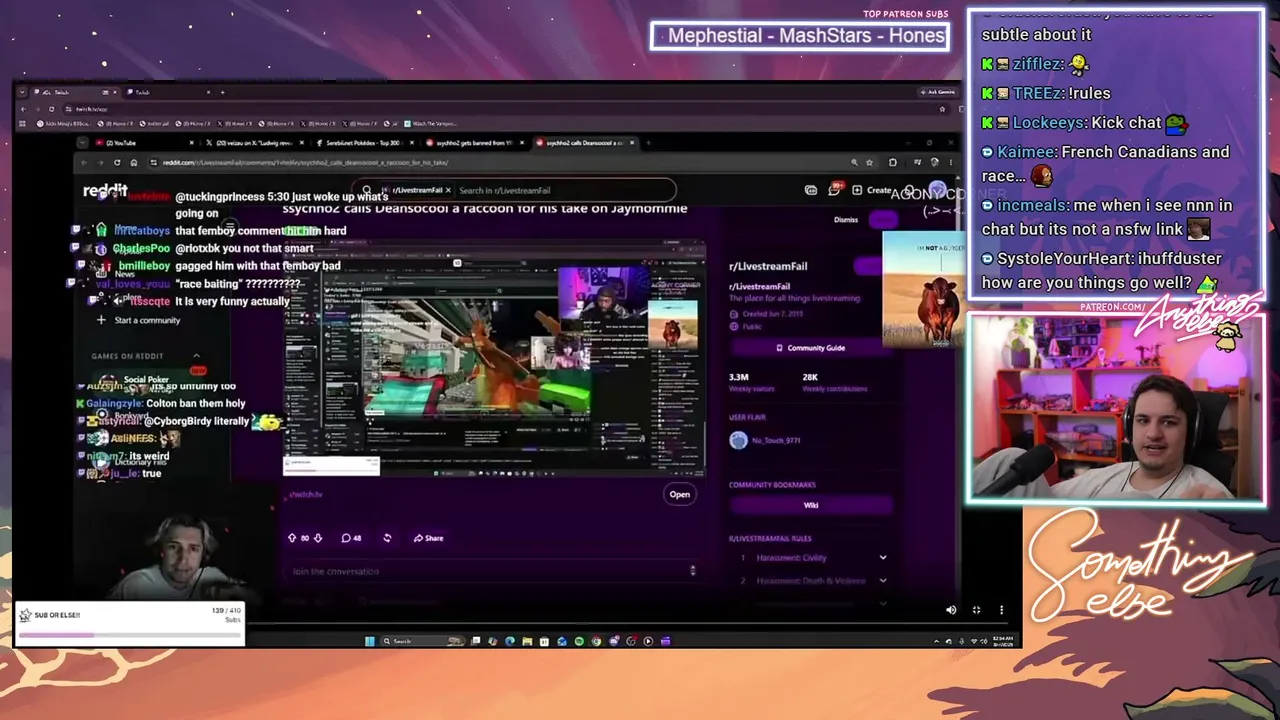Click the award/repost icon beside comment count
The image size is (1280, 720).
[x=387, y=538]
